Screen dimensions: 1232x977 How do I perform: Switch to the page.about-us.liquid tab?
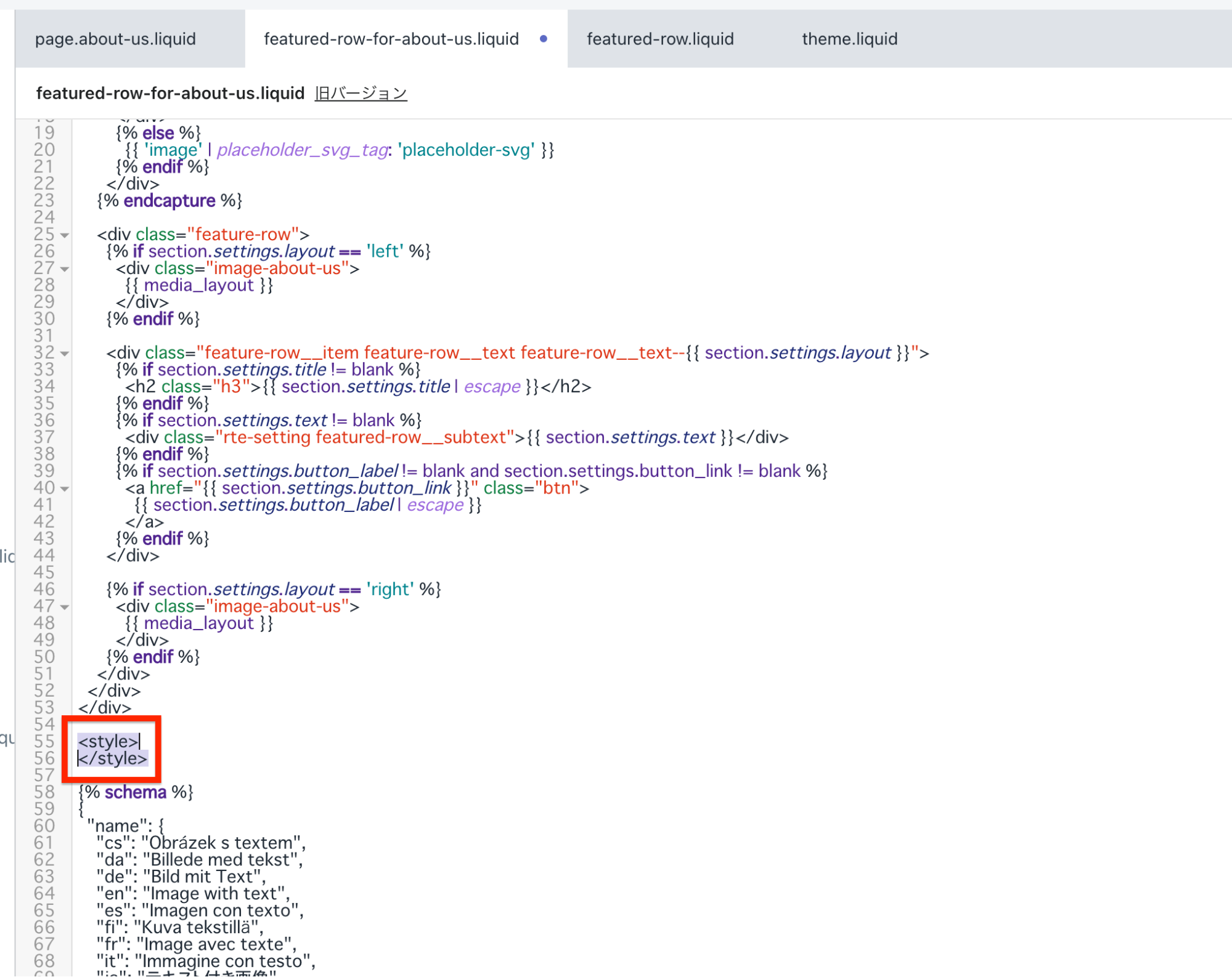(115, 39)
